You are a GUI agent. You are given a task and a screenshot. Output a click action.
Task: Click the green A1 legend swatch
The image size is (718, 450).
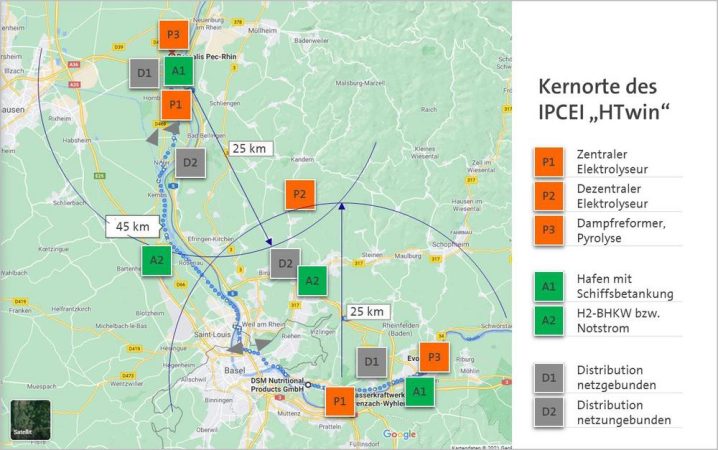coord(548,288)
